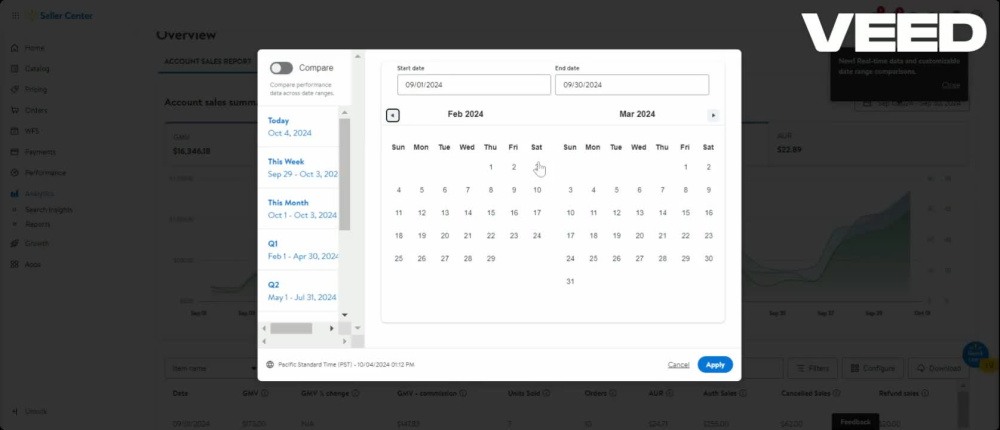The height and width of the screenshot is (430, 1000).
Task: Select March 31 in the calendar
Action: coord(570,281)
